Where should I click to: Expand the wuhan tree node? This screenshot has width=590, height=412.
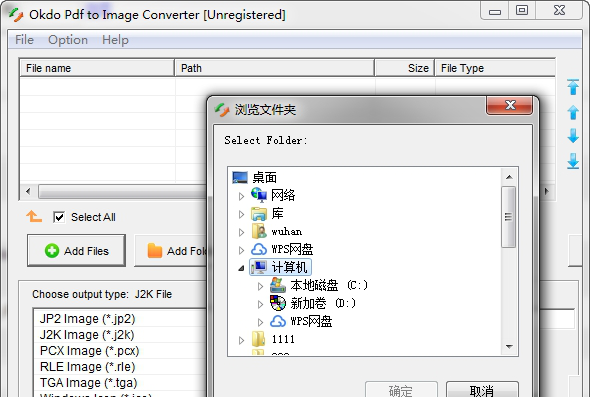(241, 232)
